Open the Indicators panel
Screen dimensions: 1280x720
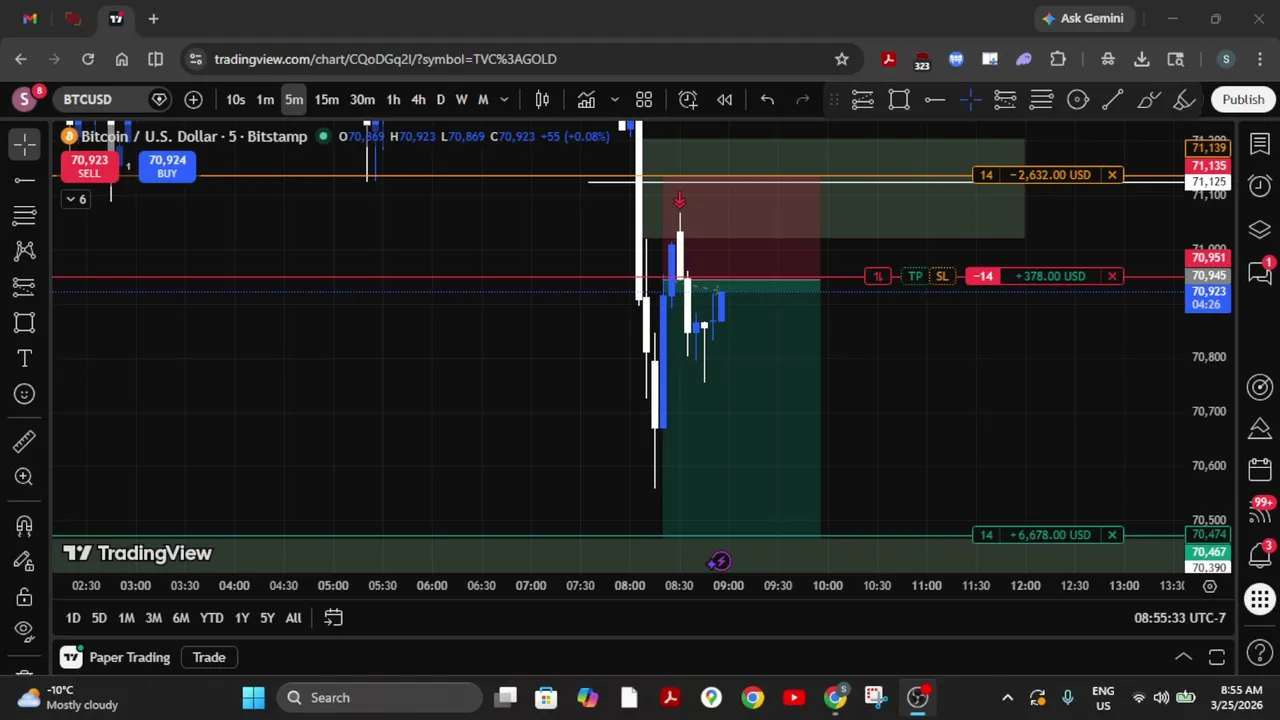pyautogui.click(x=586, y=99)
